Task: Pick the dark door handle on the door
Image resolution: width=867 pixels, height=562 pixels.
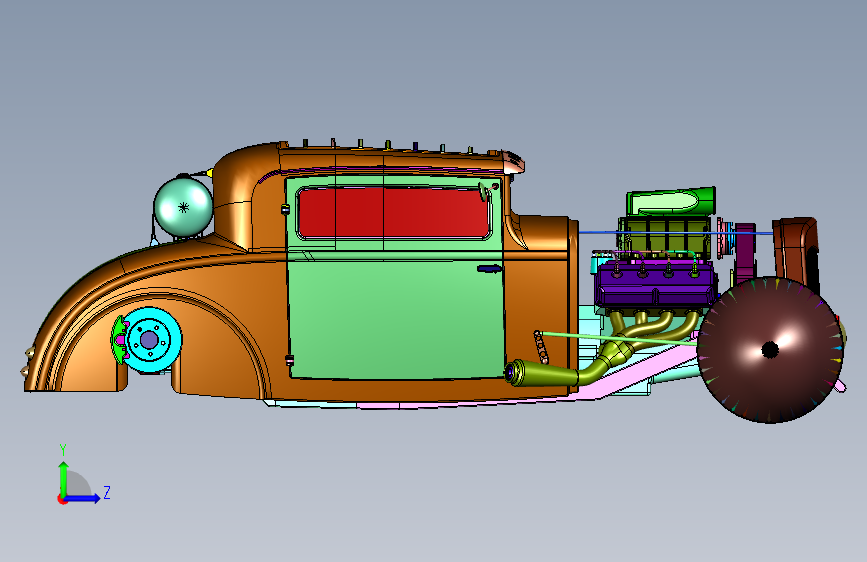Action: coord(489,269)
